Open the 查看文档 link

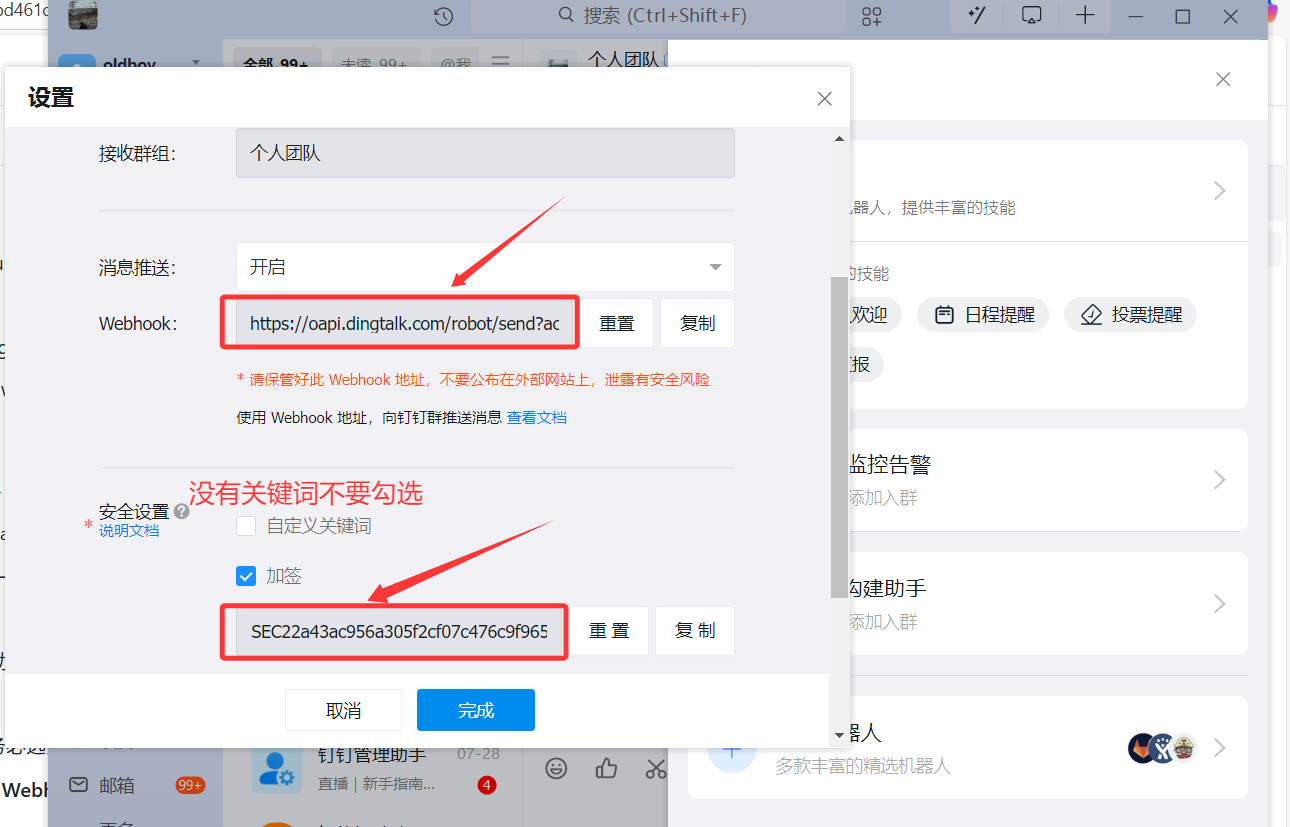pos(537,418)
